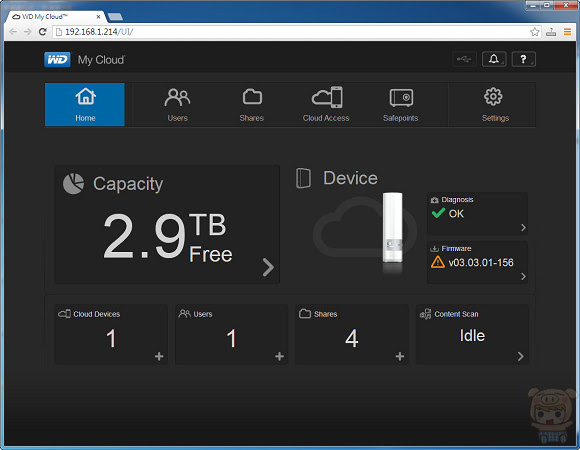580x450 pixels.
Task: Expand the Diagnosis panel arrow
Action: click(523, 227)
